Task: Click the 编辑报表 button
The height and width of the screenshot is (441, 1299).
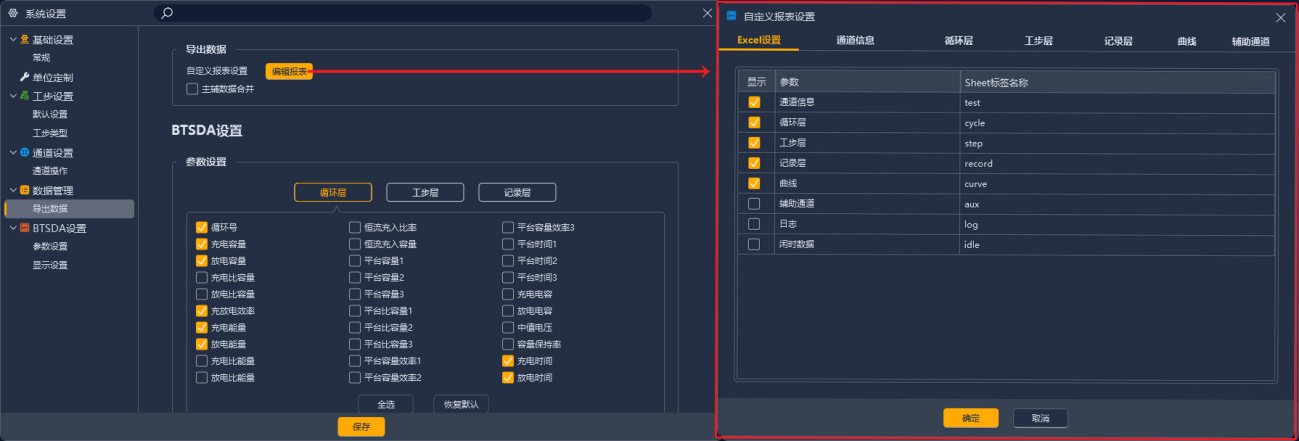Action: [x=289, y=71]
